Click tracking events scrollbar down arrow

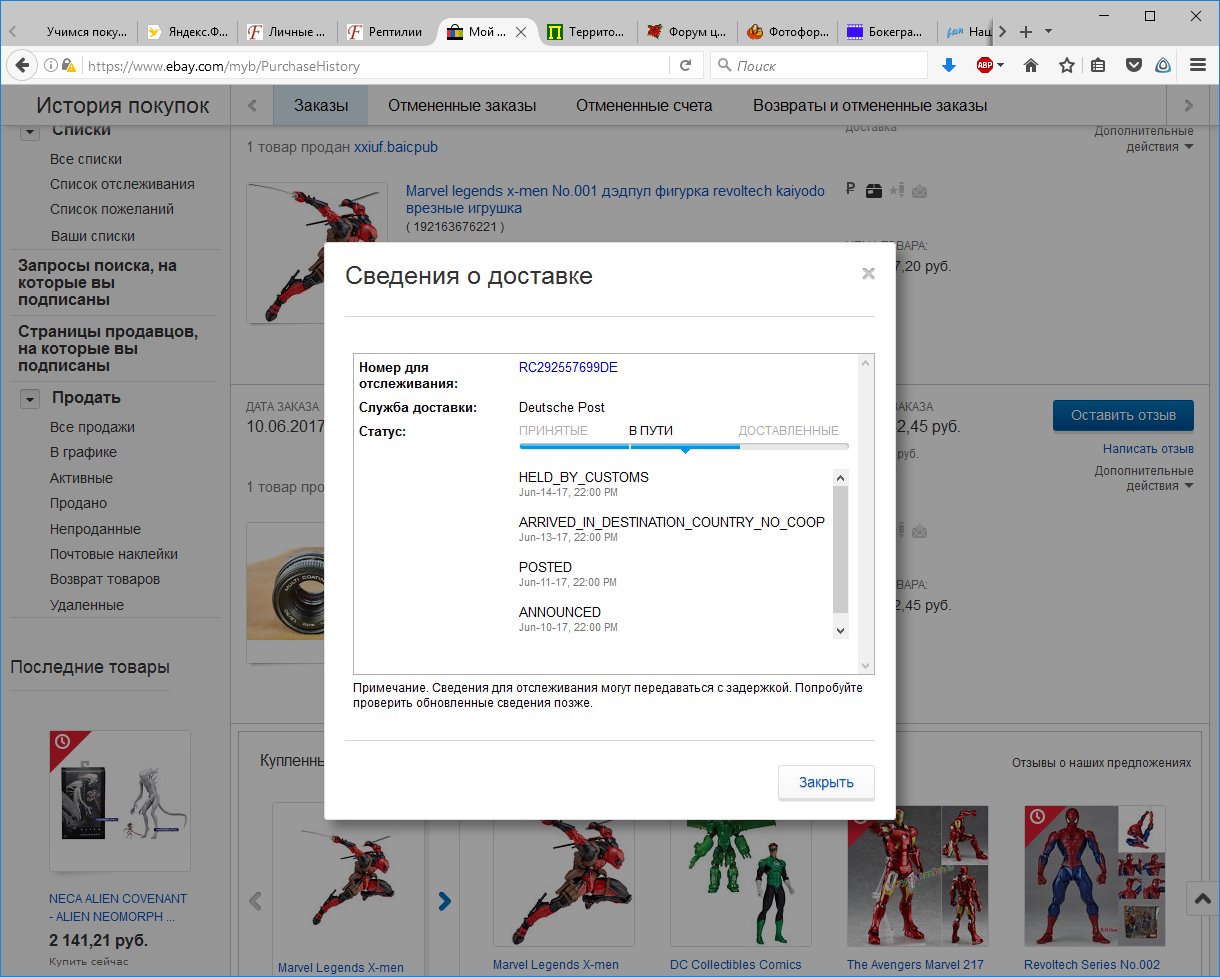coord(840,630)
